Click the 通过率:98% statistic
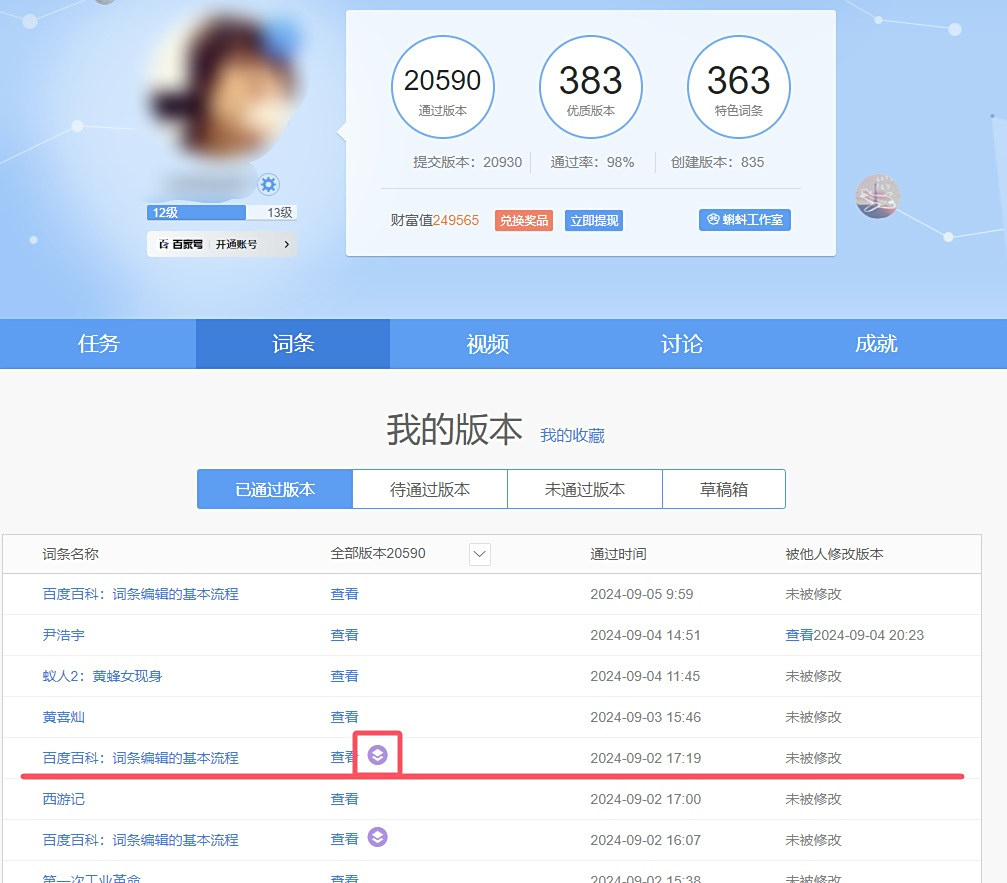 [x=592, y=162]
